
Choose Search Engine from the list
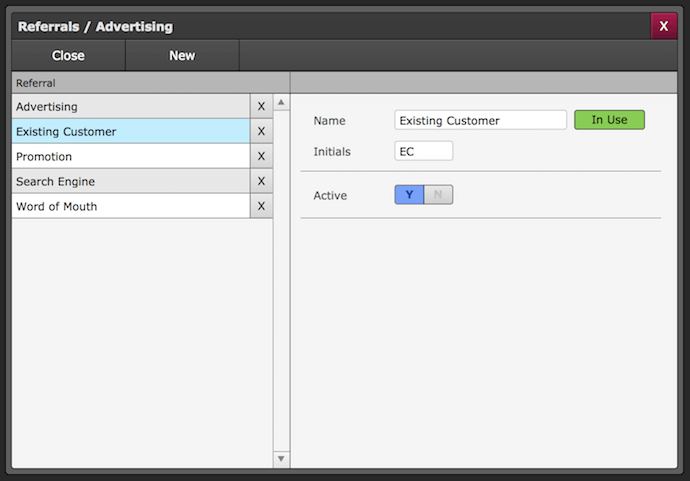click(130, 181)
